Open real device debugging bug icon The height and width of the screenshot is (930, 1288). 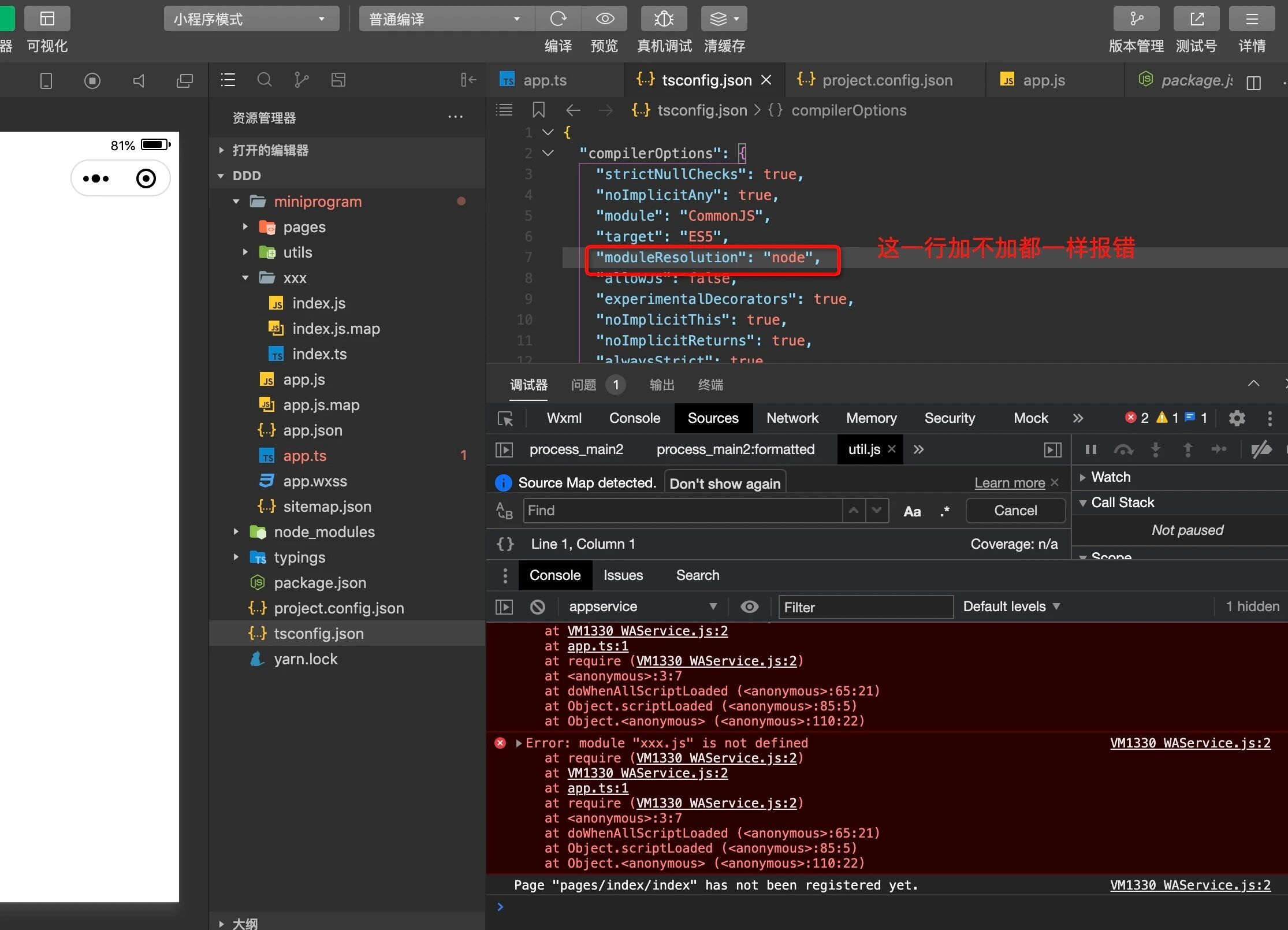(x=664, y=19)
